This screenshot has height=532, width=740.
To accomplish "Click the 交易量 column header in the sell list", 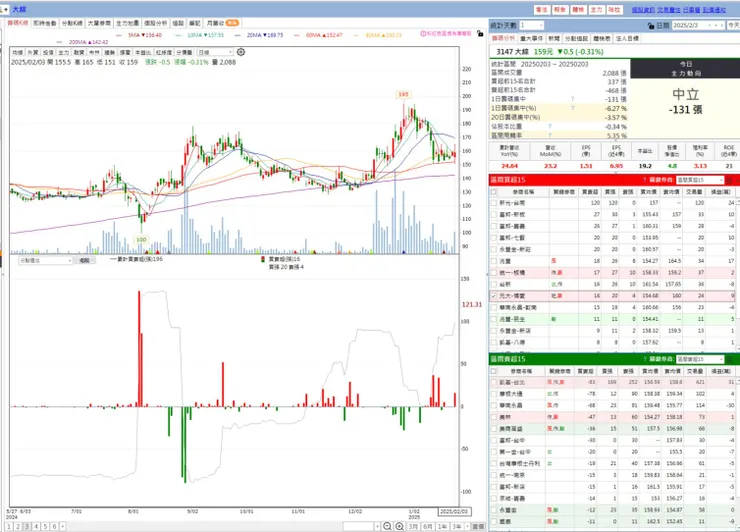I will pyautogui.click(x=696, y=372).
